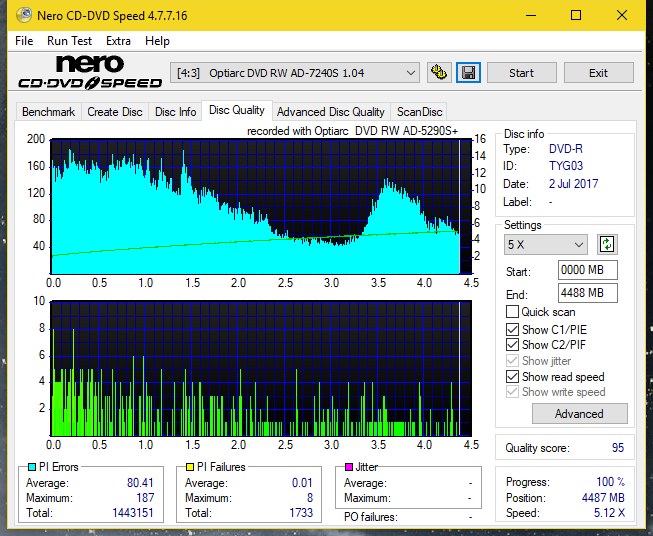Viewport: 653px width, 536px height.
Task: Click the Nero app icon in title bar
Action: point(24,15)
